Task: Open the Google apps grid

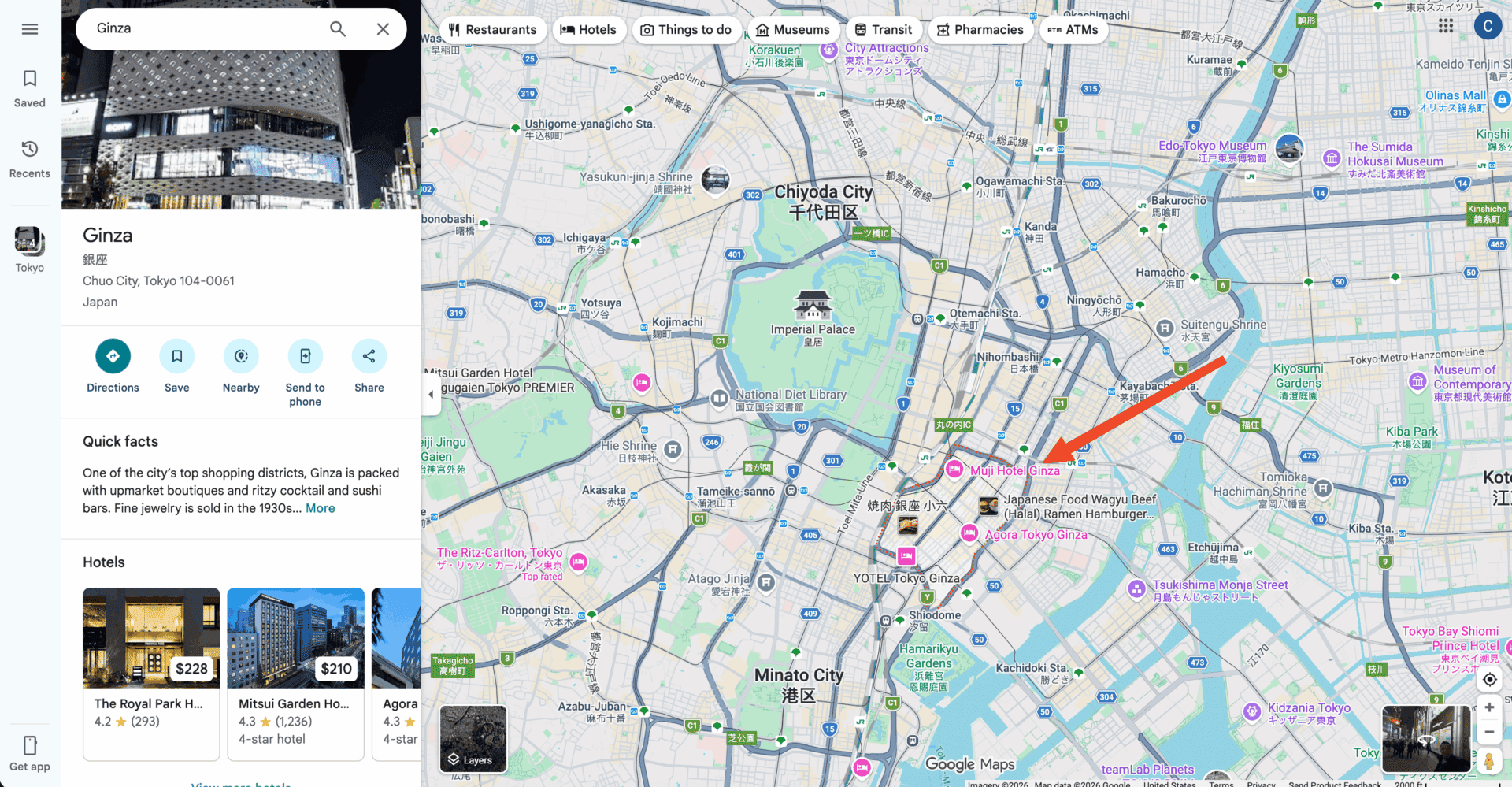Action: tap(1446, 26)
